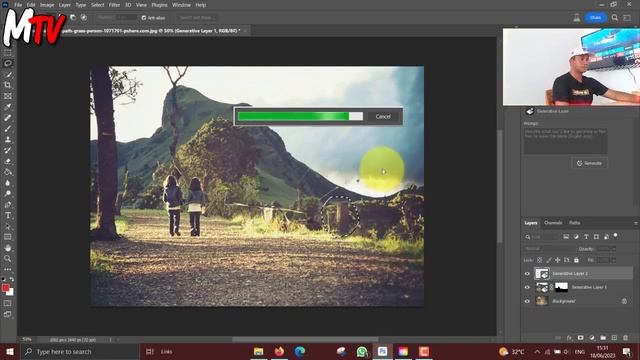Open the Filter menu
The width and height of the screenshot is (640, 360).
[x=114, y=5]
